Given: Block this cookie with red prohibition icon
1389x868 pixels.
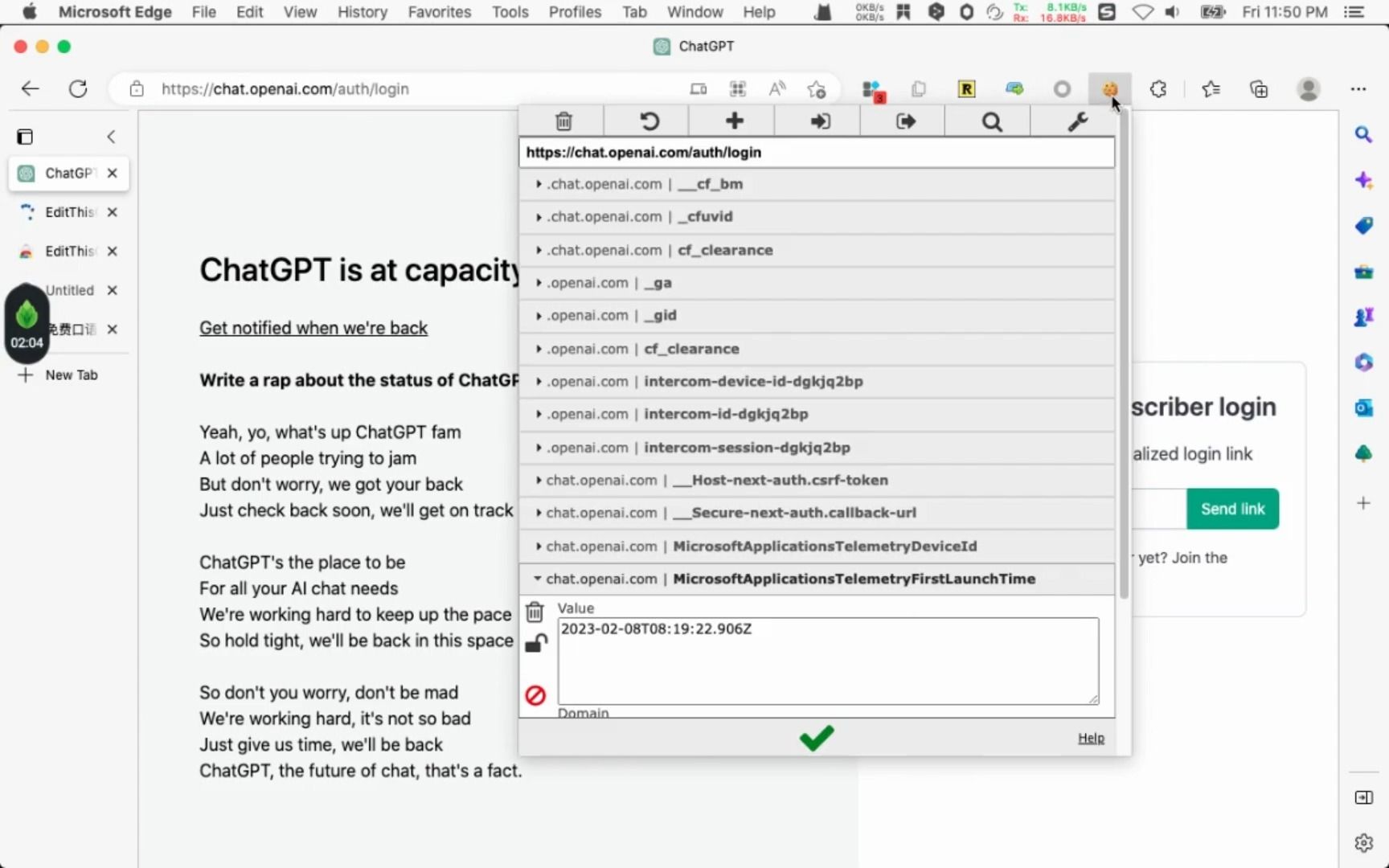Looking at the screenshot, I should (x=535, y=695).
